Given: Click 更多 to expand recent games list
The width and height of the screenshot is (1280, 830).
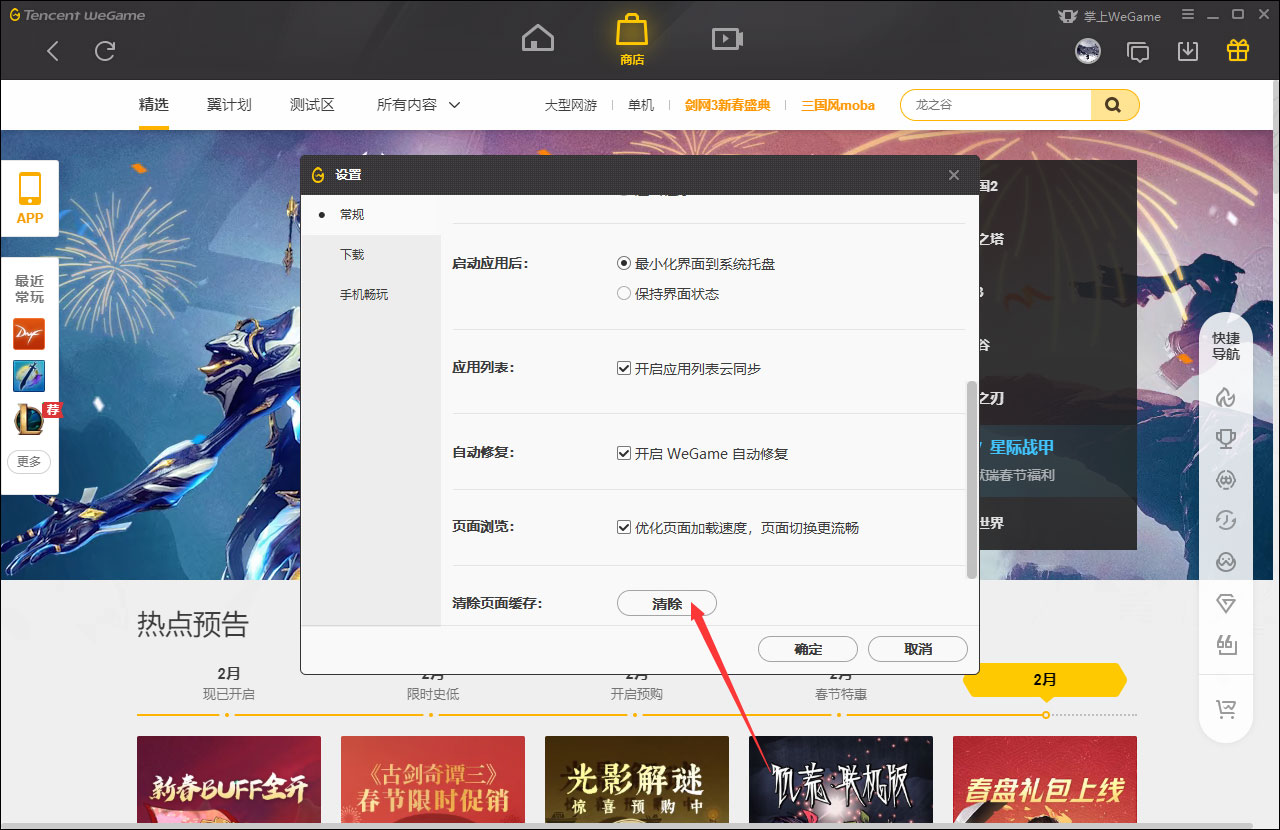Looking at the screenshot, I should coord(29,462).
